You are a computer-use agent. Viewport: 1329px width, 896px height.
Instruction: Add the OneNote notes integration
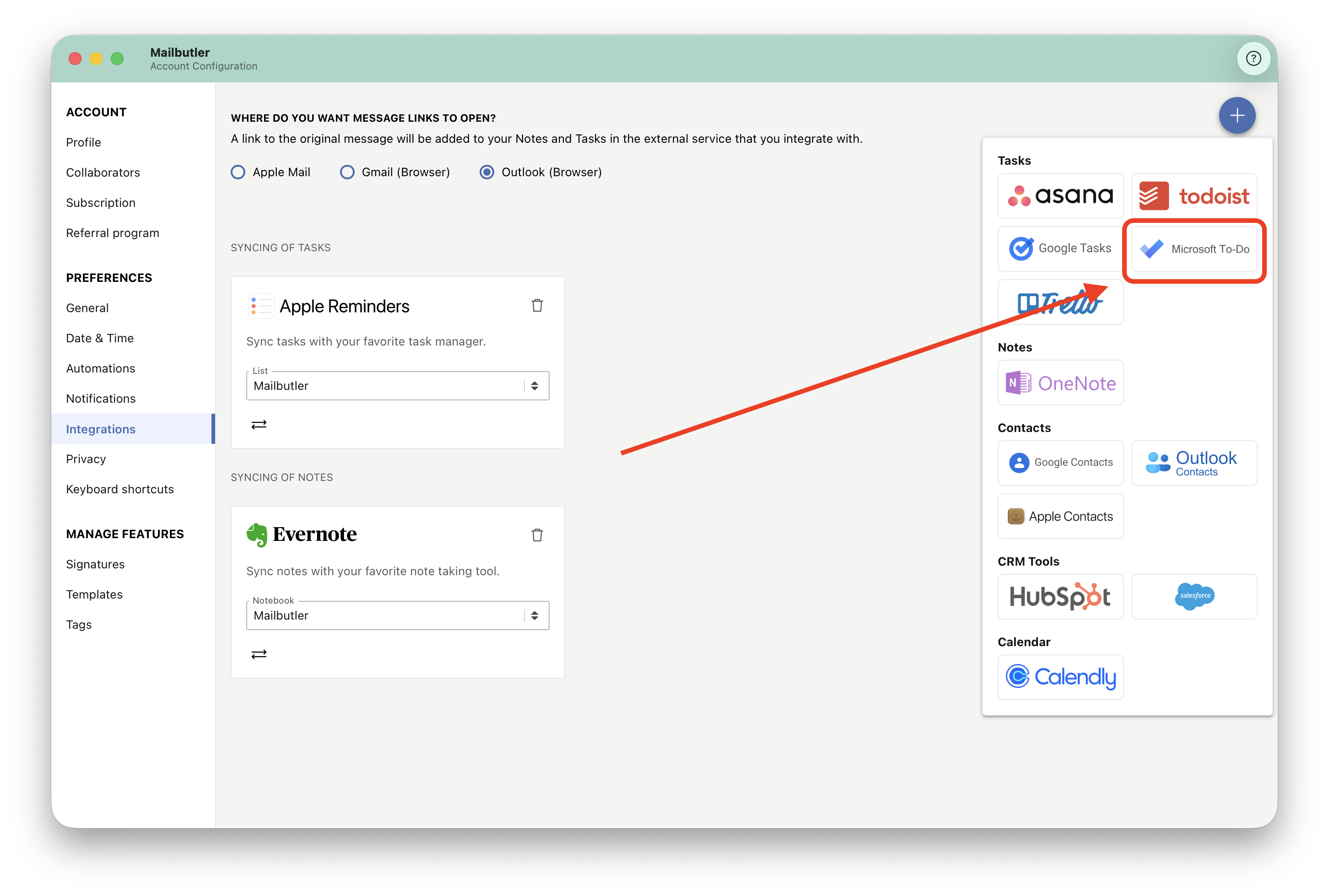click(x=1060, y=383)
